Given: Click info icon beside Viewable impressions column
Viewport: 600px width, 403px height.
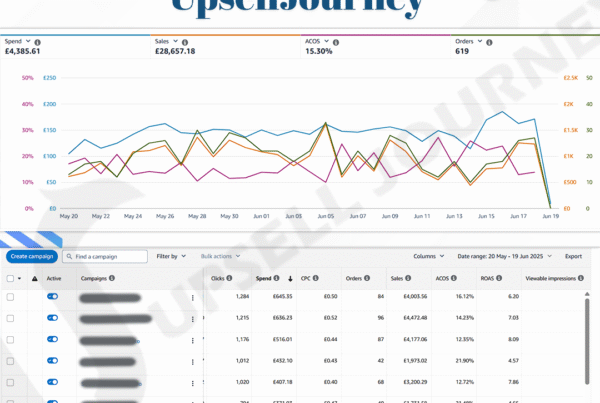Looking at the screenshot, I should point(581,278).
